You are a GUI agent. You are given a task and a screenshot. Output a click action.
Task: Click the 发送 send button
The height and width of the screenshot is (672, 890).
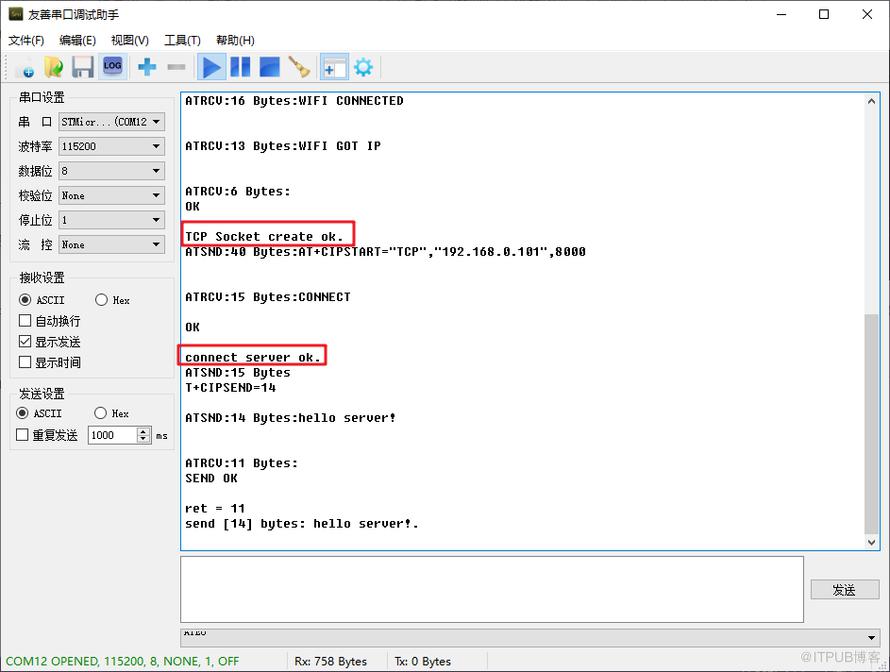pos(845,590)
